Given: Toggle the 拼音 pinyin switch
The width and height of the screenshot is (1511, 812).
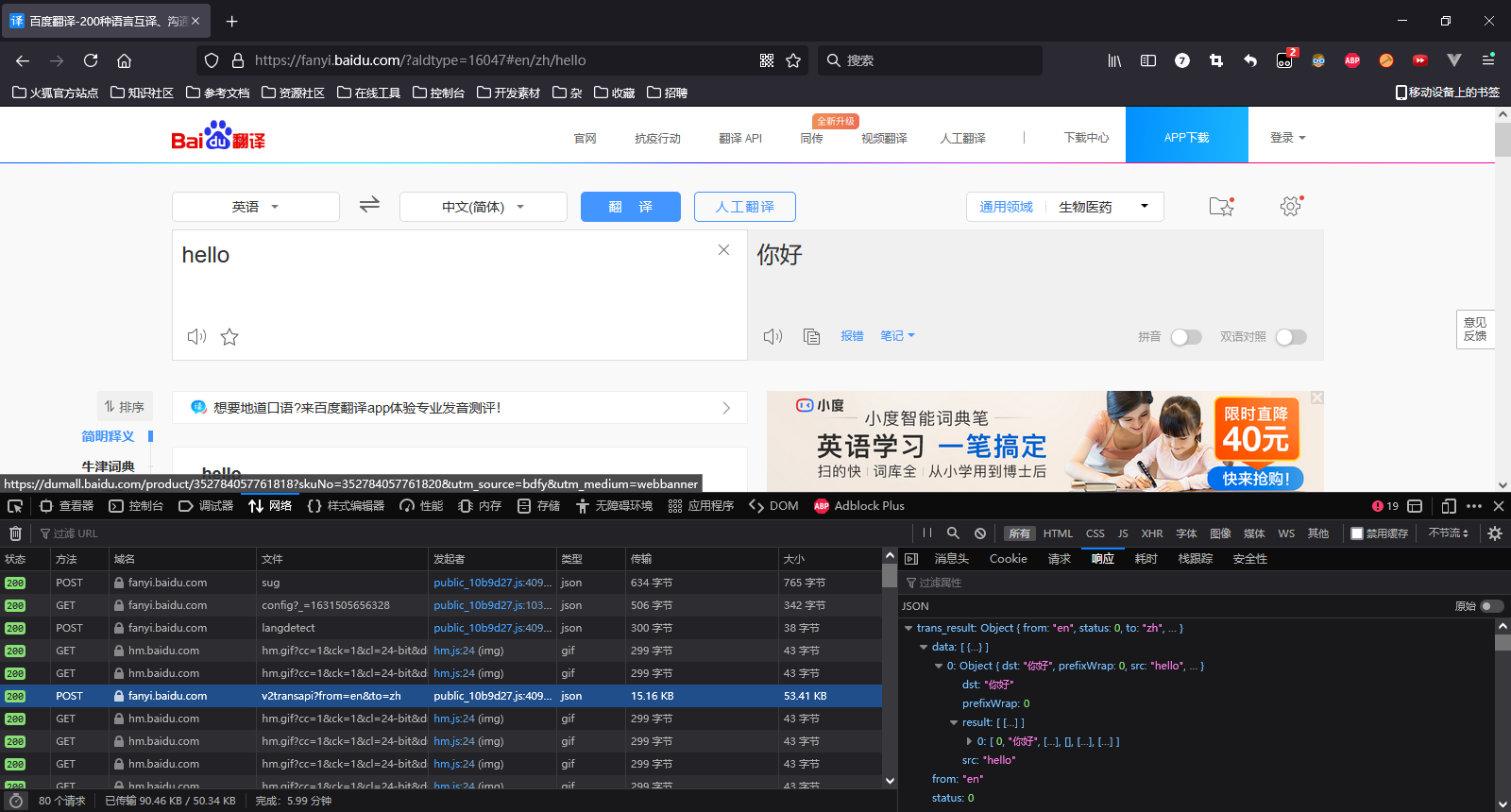Looking at the screenshot, I should [x=1186, y=337].
